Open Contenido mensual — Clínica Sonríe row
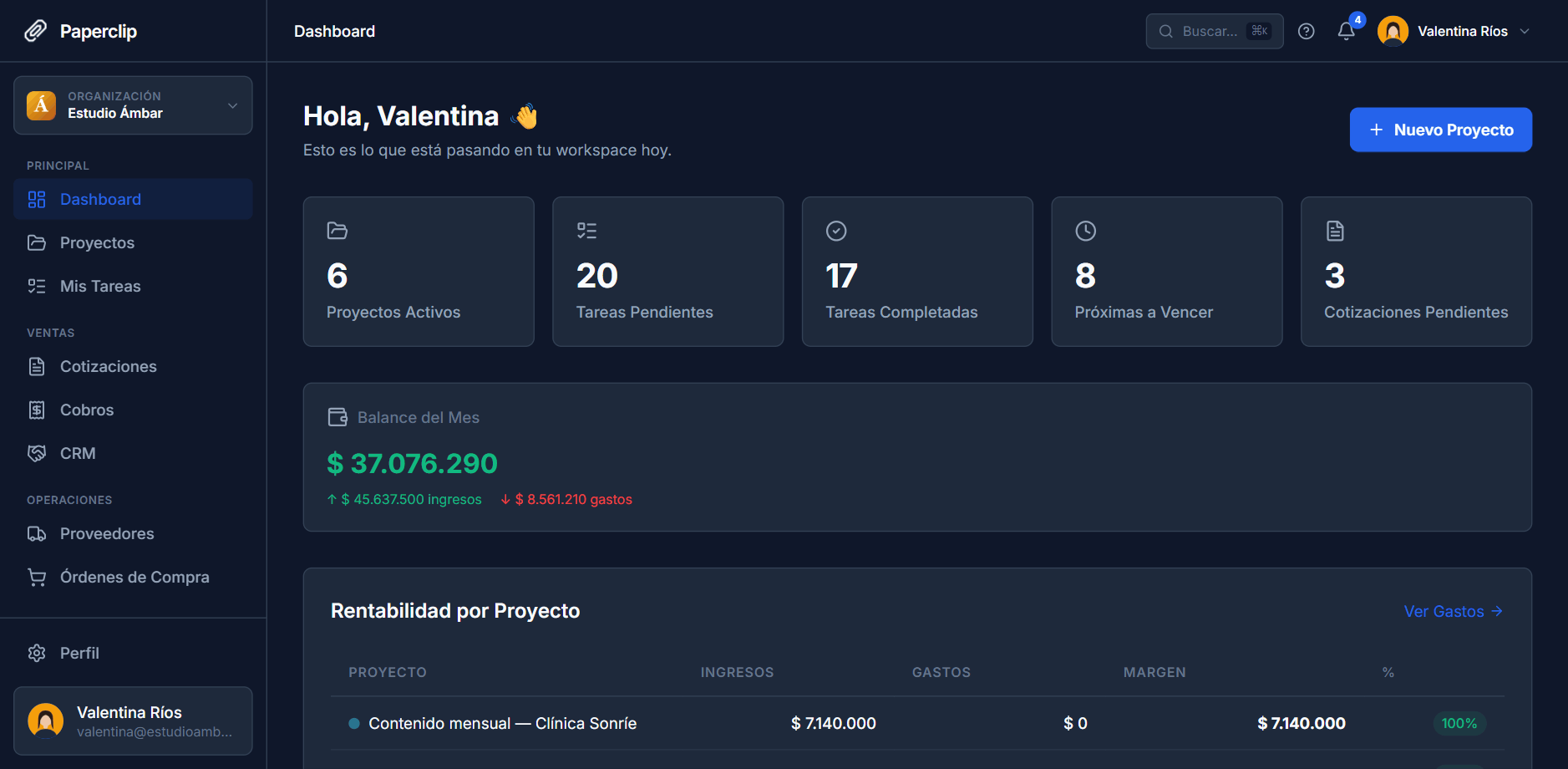Viewport: 1568px width, 769px height. coord(917,723)
